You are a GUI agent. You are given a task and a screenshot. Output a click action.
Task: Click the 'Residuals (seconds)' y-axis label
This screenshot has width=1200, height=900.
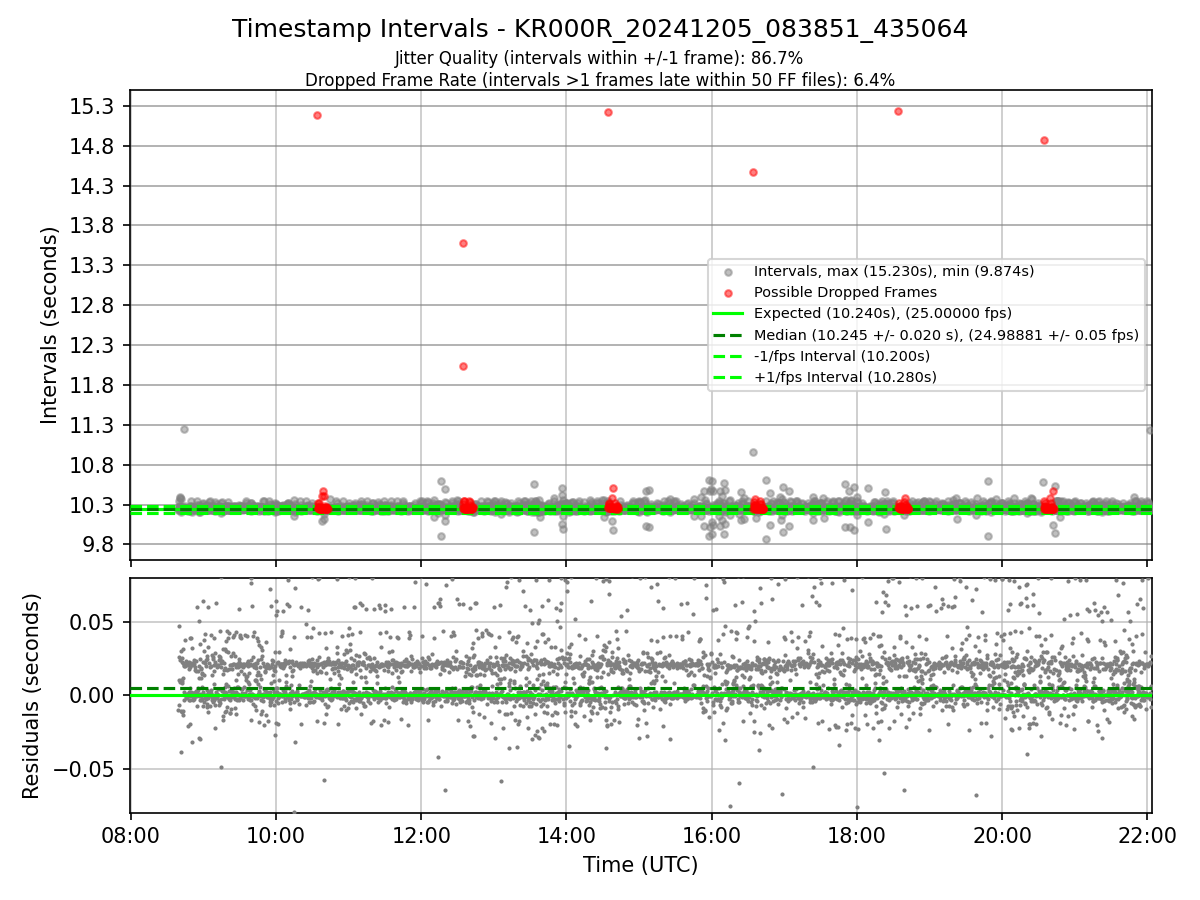[31, 696]
